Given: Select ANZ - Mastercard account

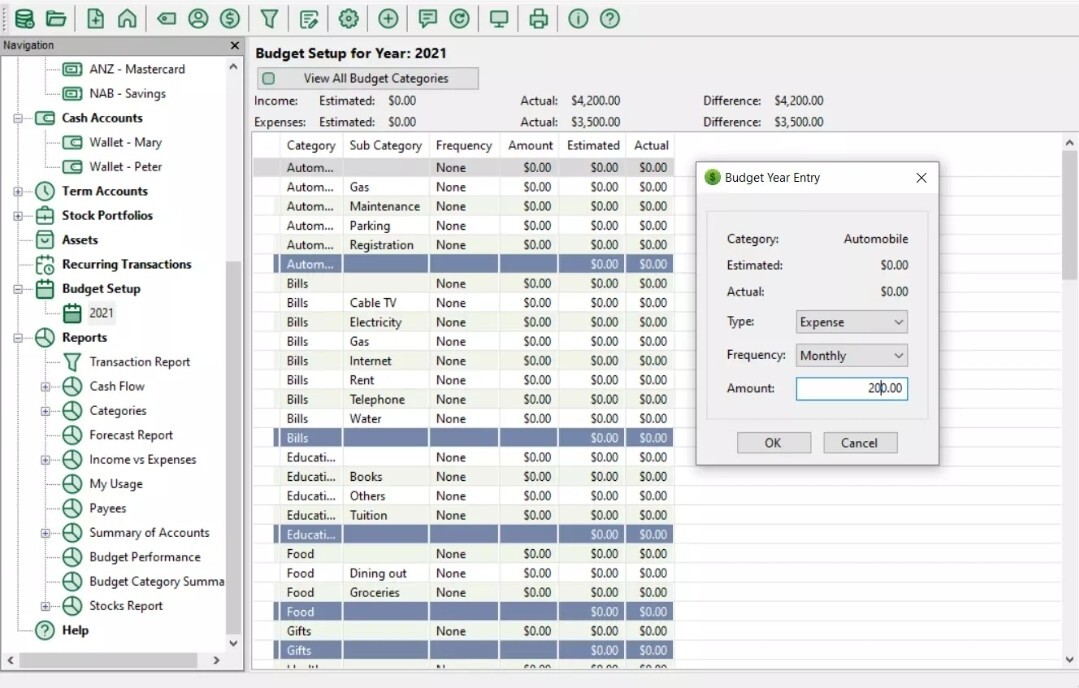Looking at the screenshot, I should pos(137,69).
